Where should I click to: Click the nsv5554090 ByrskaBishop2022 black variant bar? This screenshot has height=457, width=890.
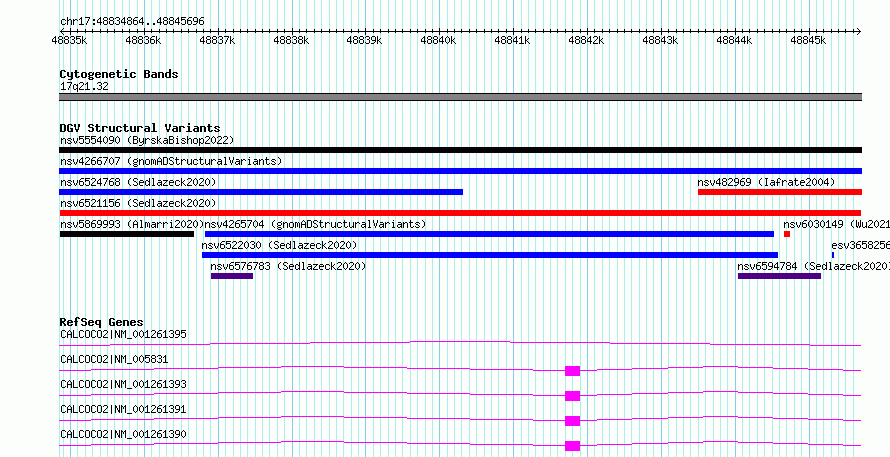click(460, 150)
